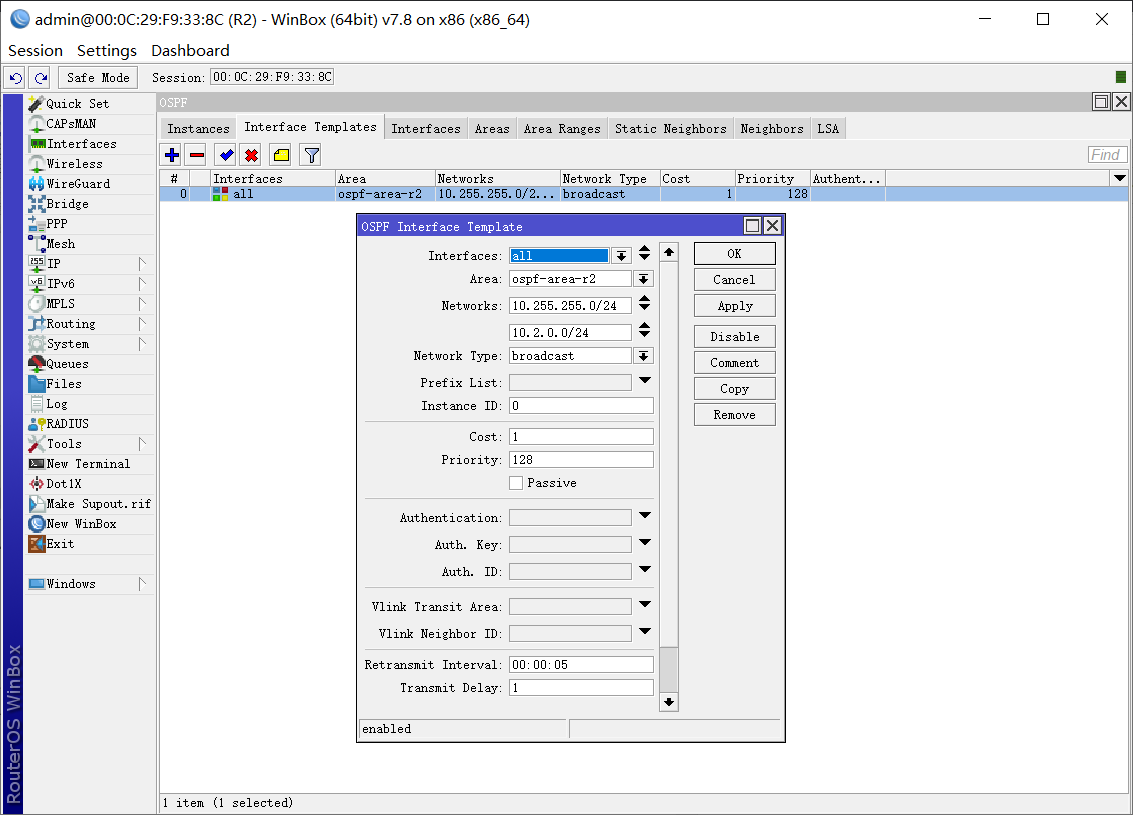Open PPP in the sidebar
Viewport: 1133px width, 815px height.
90,224
